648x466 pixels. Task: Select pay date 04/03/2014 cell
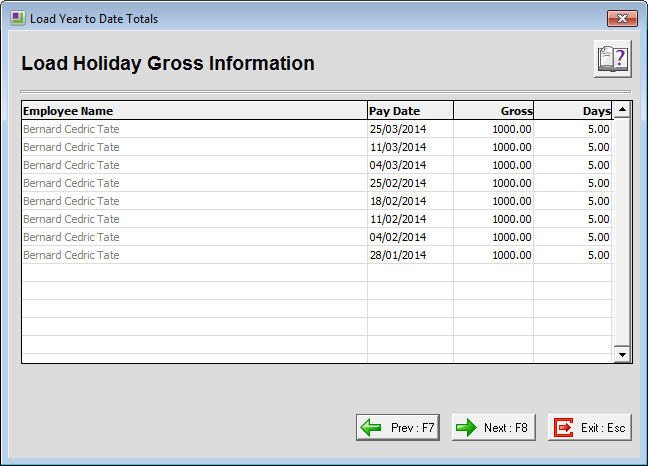coord(410,165)
